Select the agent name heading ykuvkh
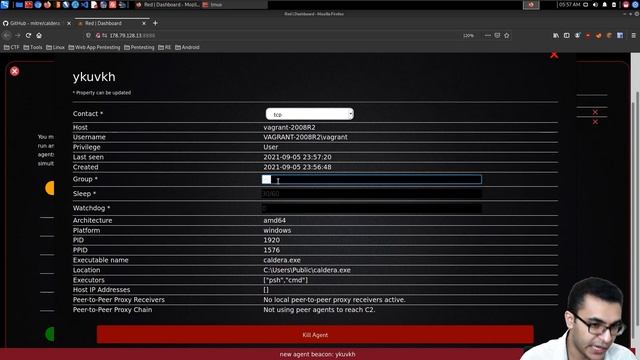 point(94,77)
